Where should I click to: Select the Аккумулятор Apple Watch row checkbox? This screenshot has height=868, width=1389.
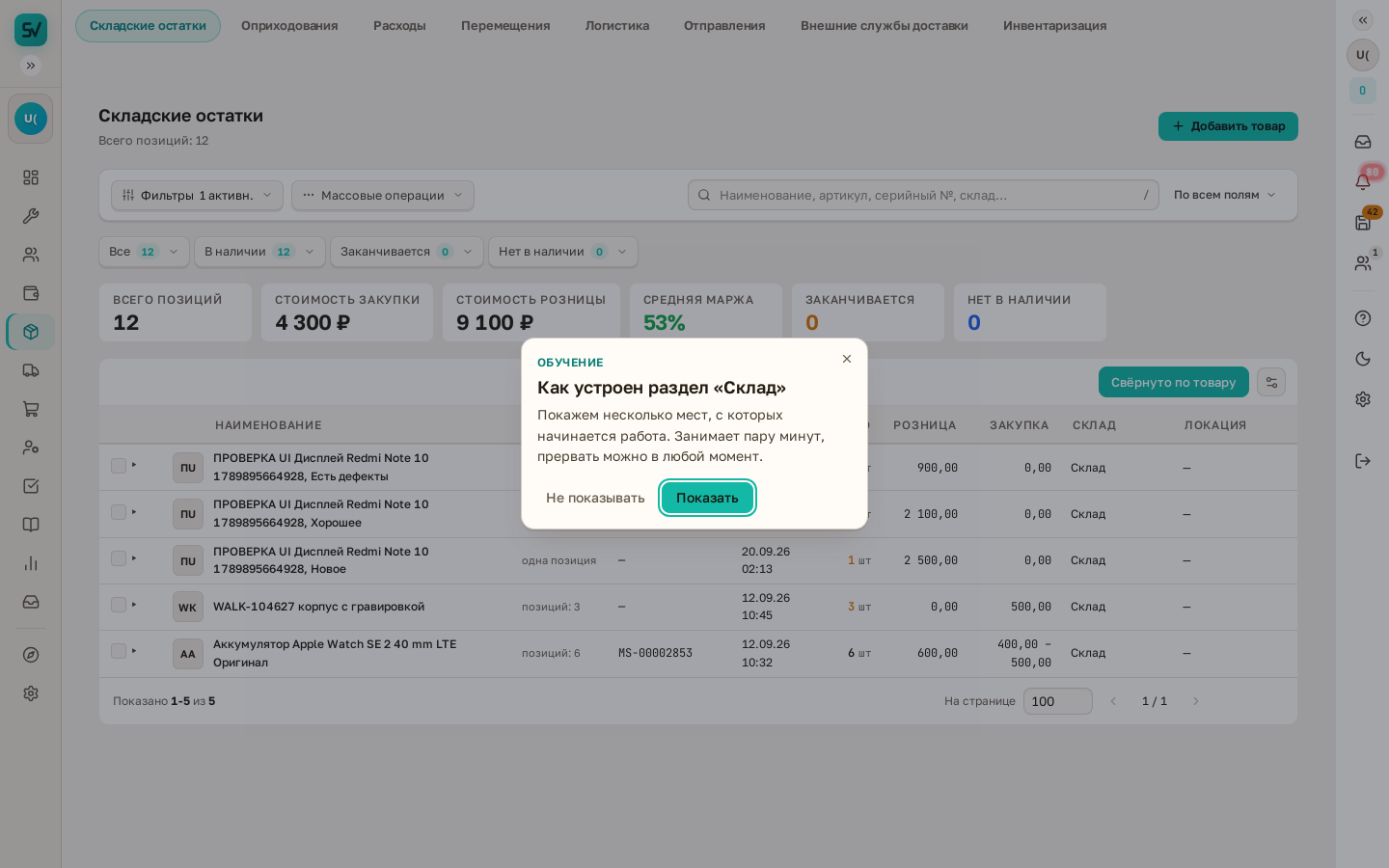pos(119,651)
